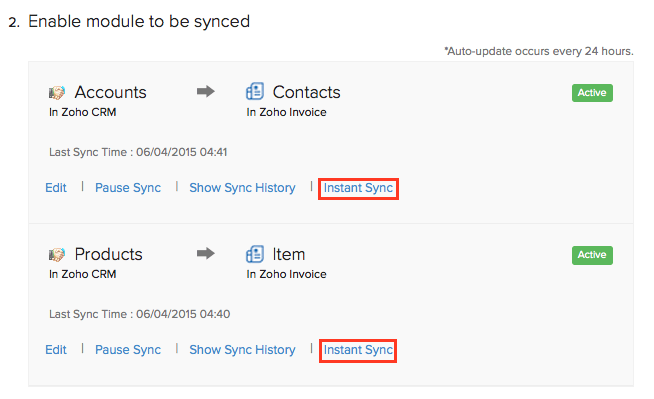This screenshot has width=654, height=399.
Task: Run Instant Sync for Products module
Action: [358, 350]
